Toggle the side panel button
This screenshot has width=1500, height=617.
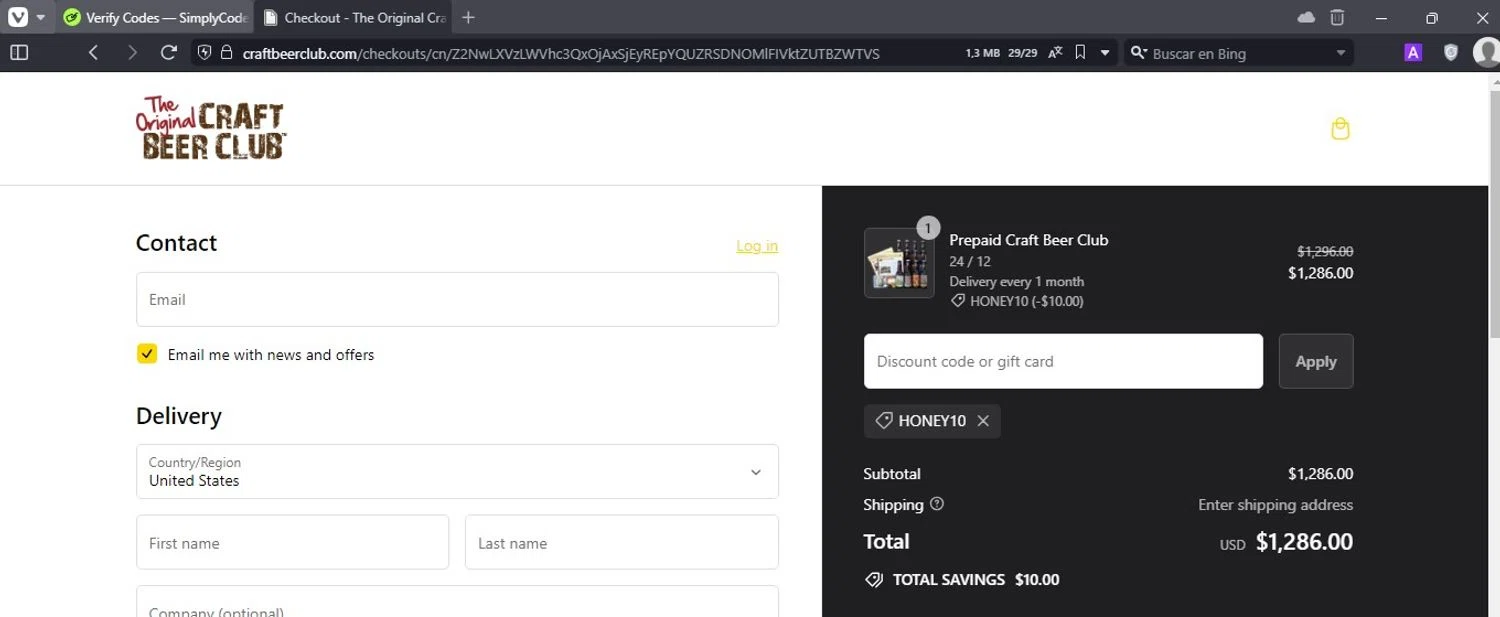coord(19,52)
